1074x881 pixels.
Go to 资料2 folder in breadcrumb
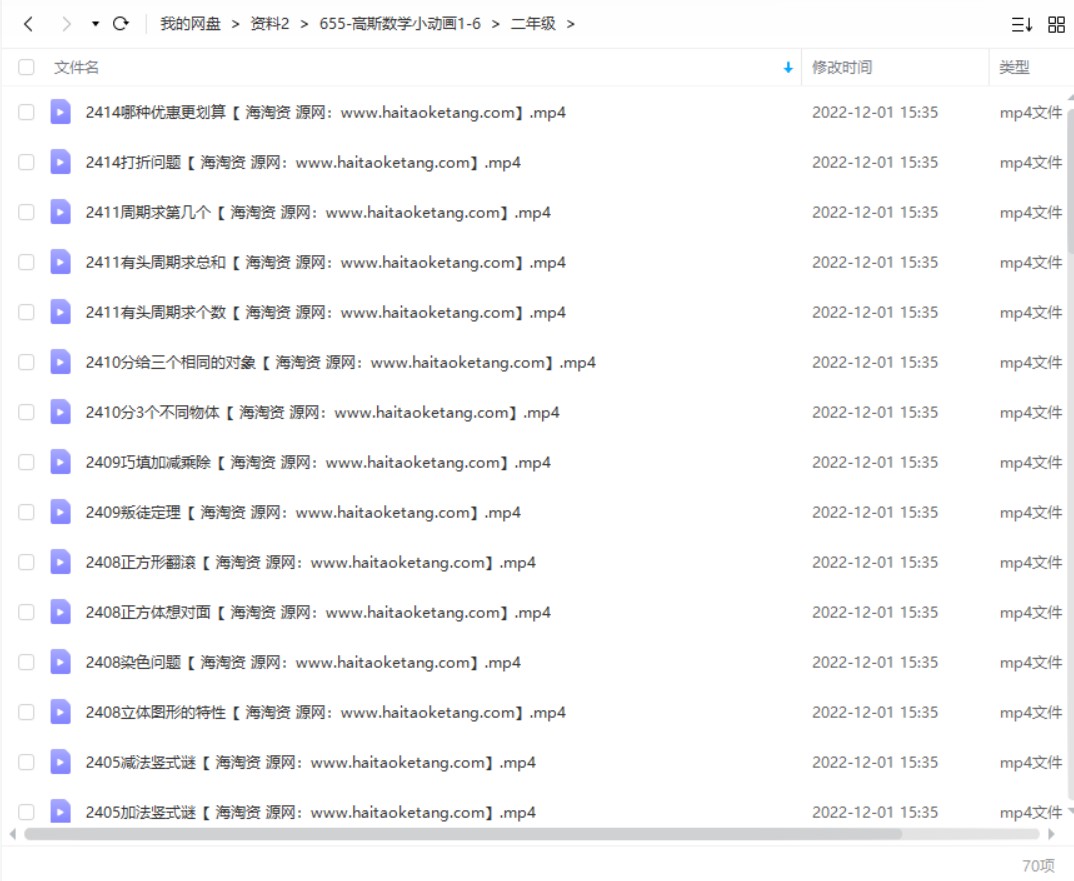pos(270,24)
